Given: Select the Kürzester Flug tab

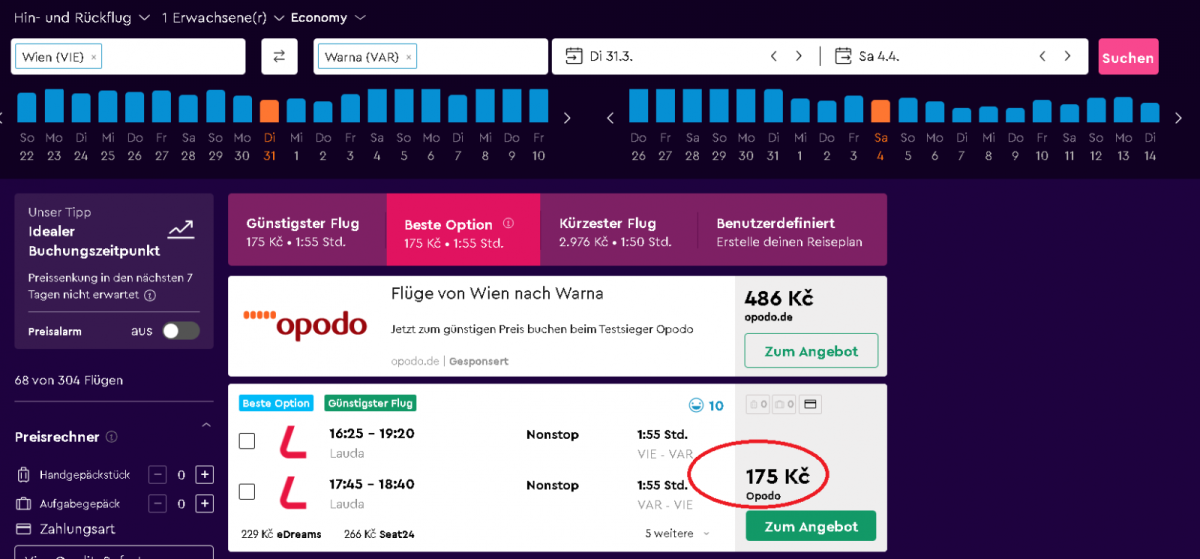Looking at the screenshot, I should (617, 231).
